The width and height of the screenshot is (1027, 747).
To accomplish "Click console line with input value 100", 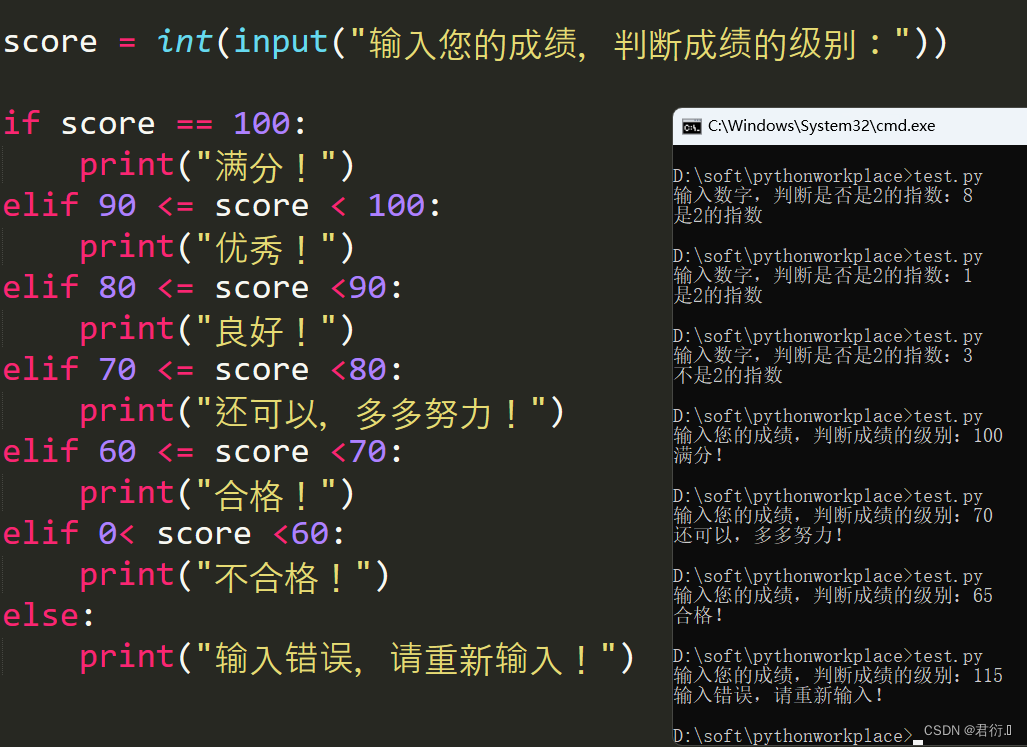I will tap(838, 435).
